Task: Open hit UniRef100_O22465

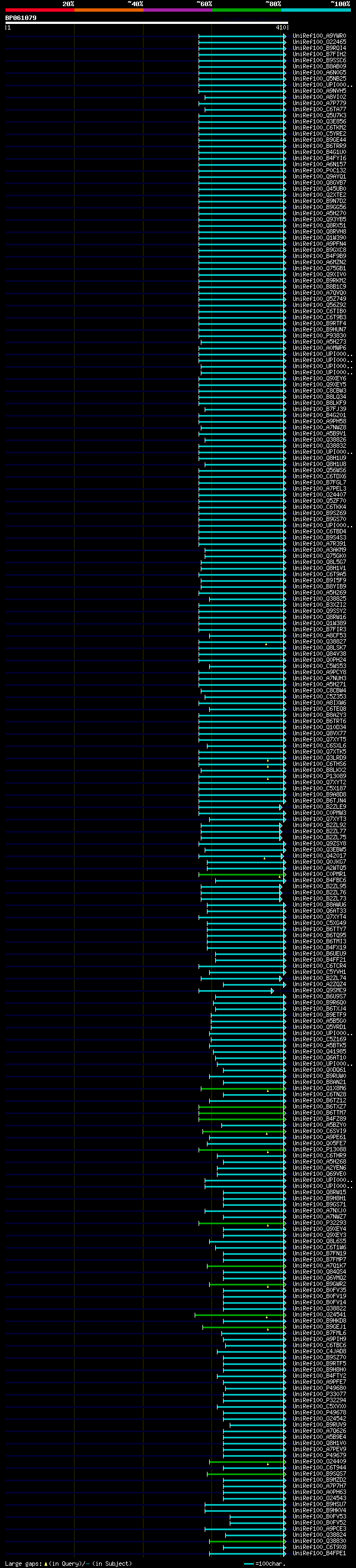Action: pyautogui.click(x=319, y=42)
